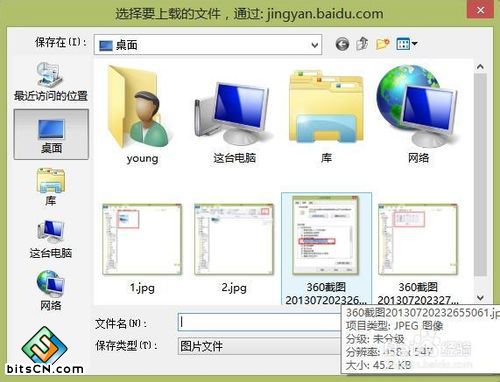Select 库 in the places sidebar
The width and height of the screenshot is (500, 382).
coord(51,187)
